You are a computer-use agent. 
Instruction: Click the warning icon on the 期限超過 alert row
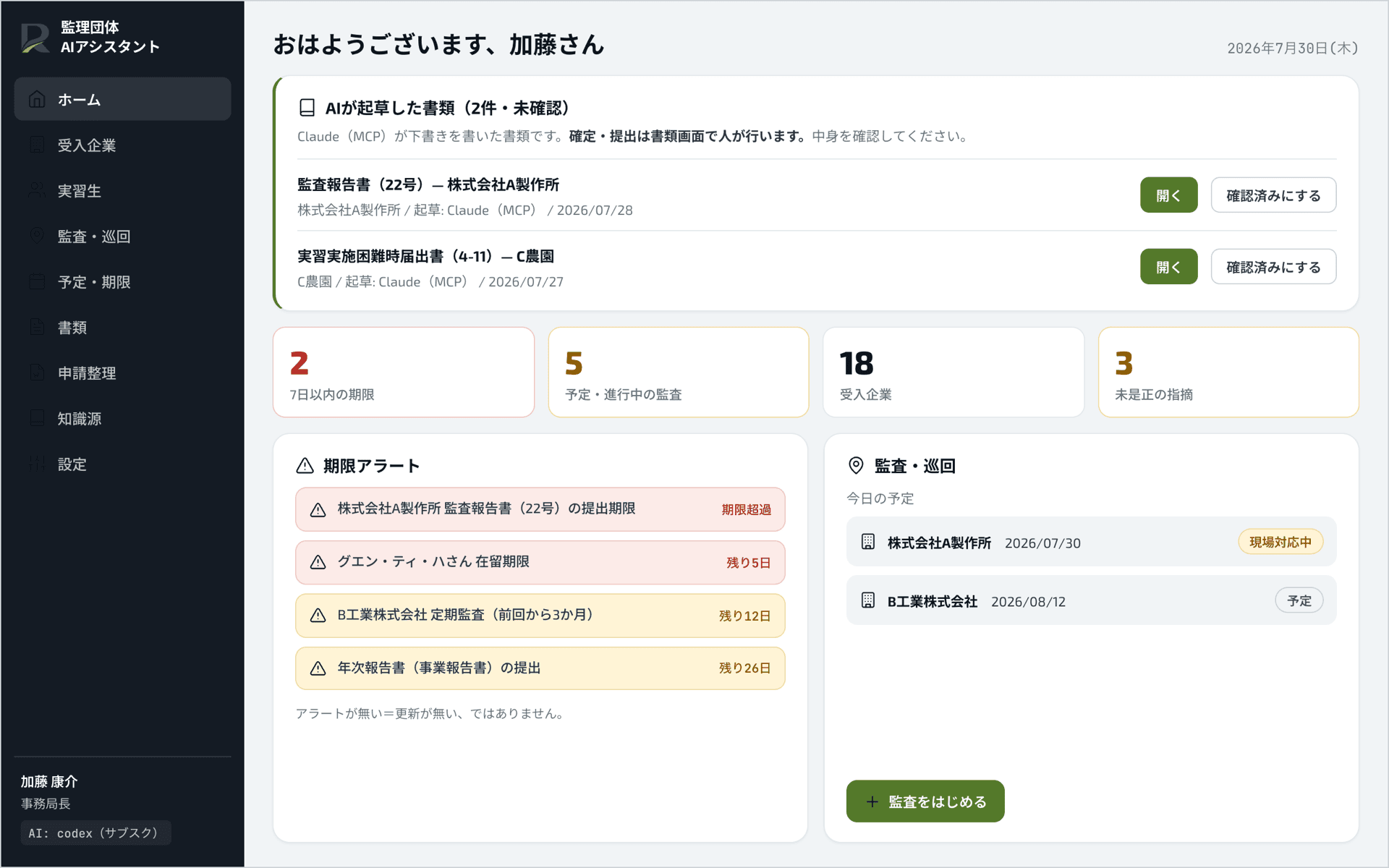[318, 509]
